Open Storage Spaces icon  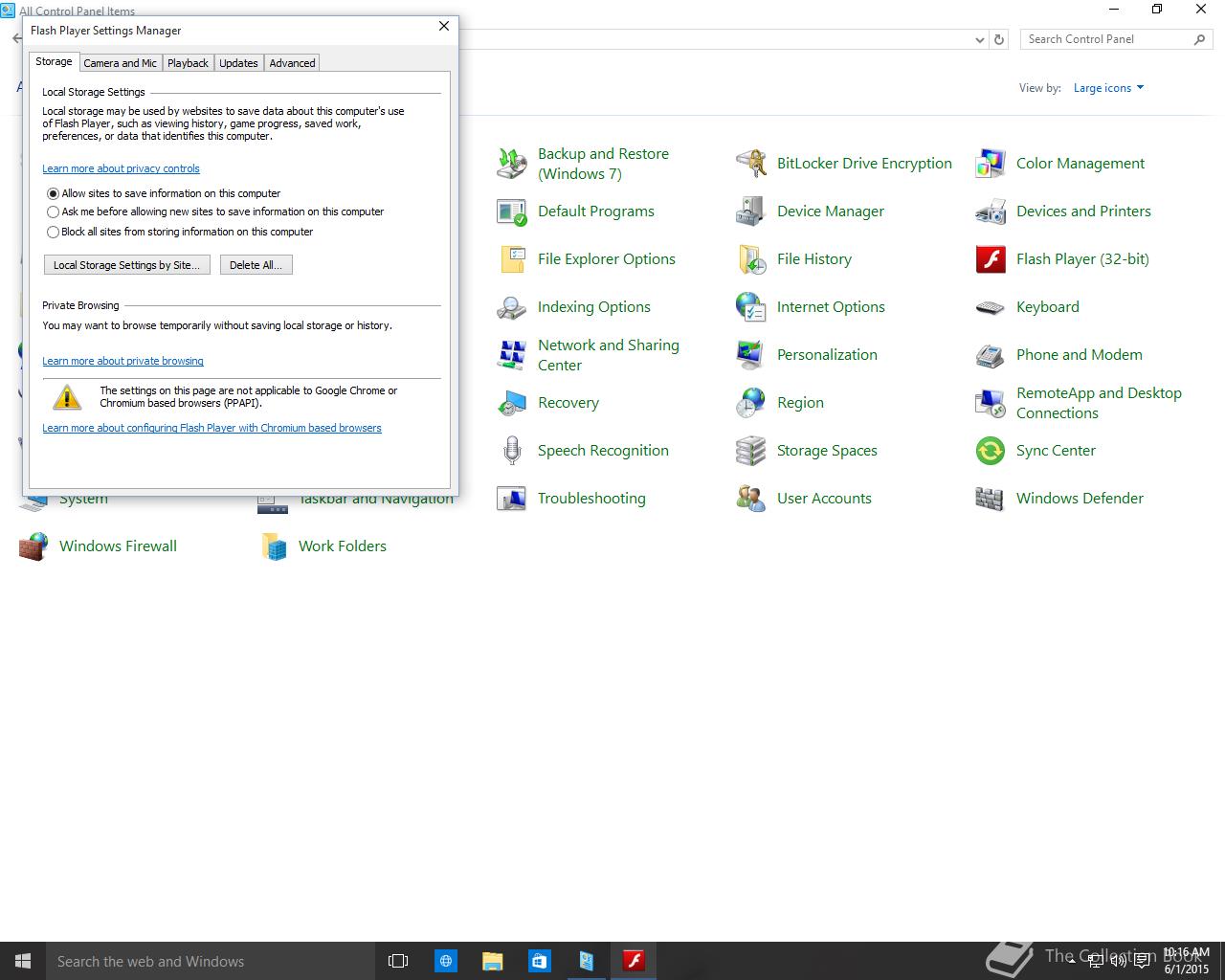751,451
